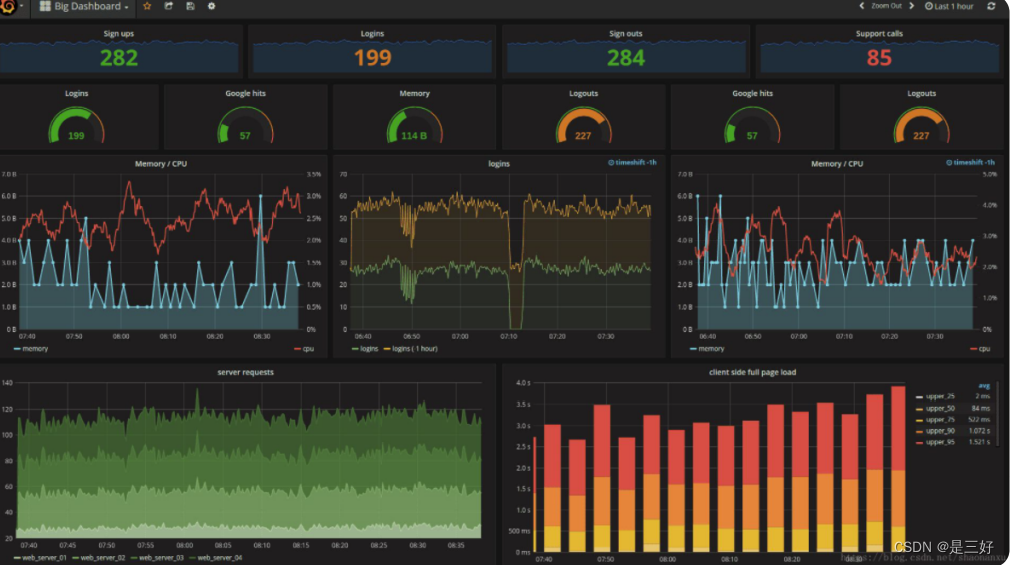Click the 85 support calls value
This screenshot has width=1010, height=565.
point(879,58)
